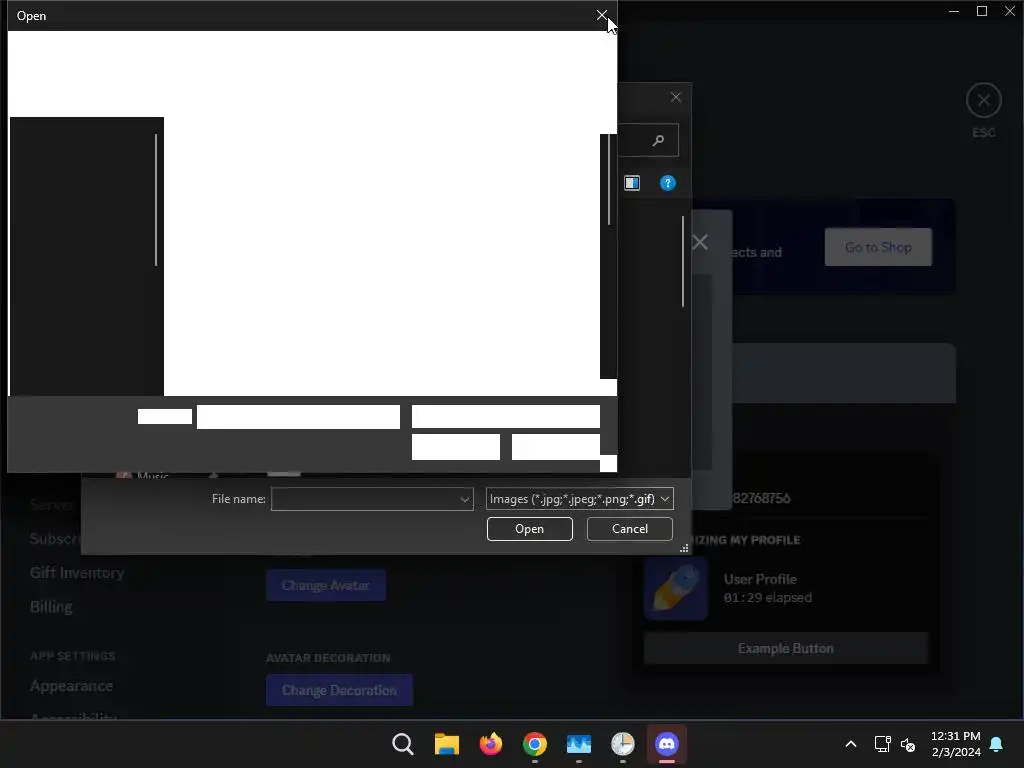Open Billing in Discord settings sidebar
Screen dimensions: 1024x768
click(51, 607)
